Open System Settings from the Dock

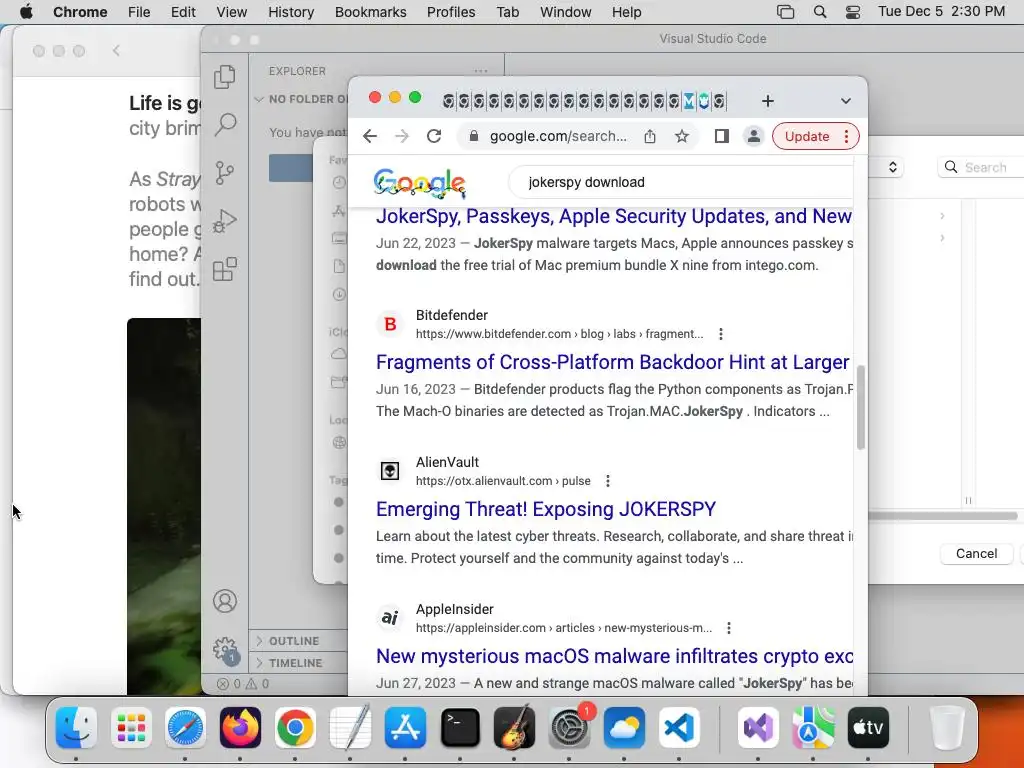point(569,727)
